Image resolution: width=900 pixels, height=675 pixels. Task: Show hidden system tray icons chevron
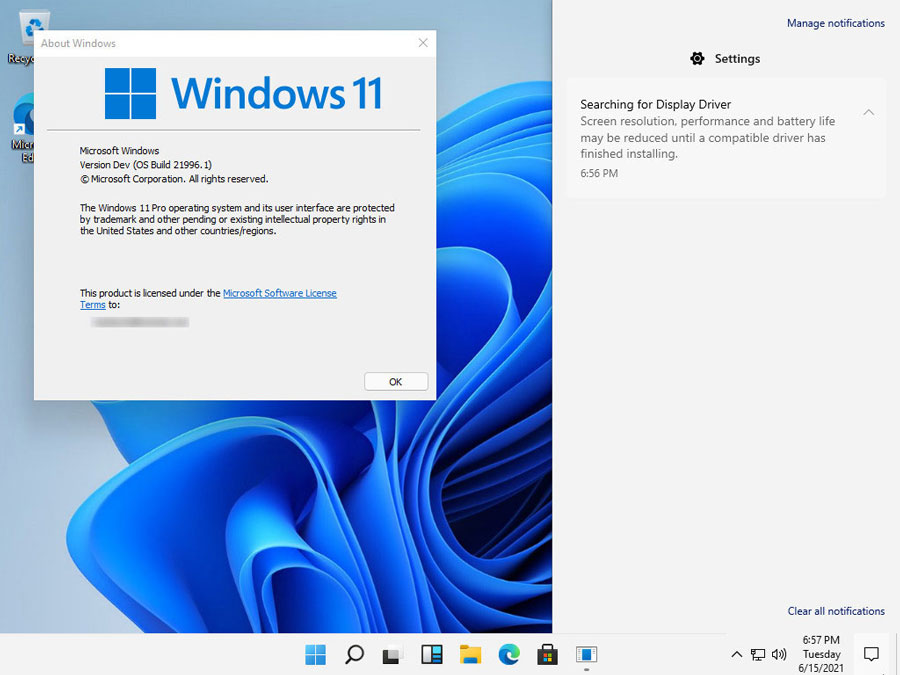[737, 655]
